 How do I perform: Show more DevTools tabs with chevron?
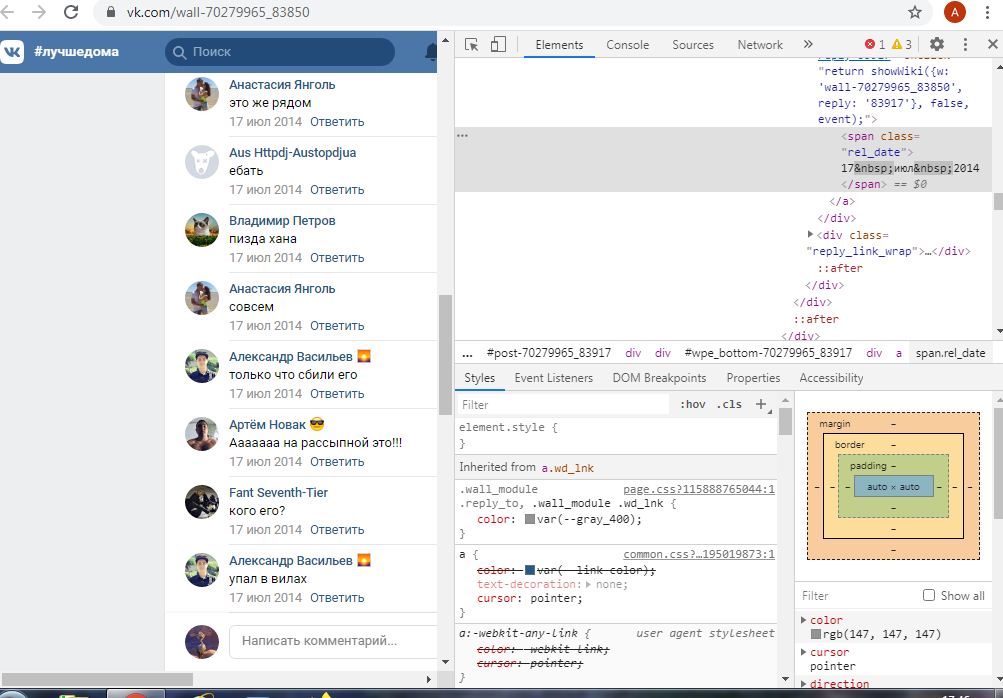(x=808, y=44)
